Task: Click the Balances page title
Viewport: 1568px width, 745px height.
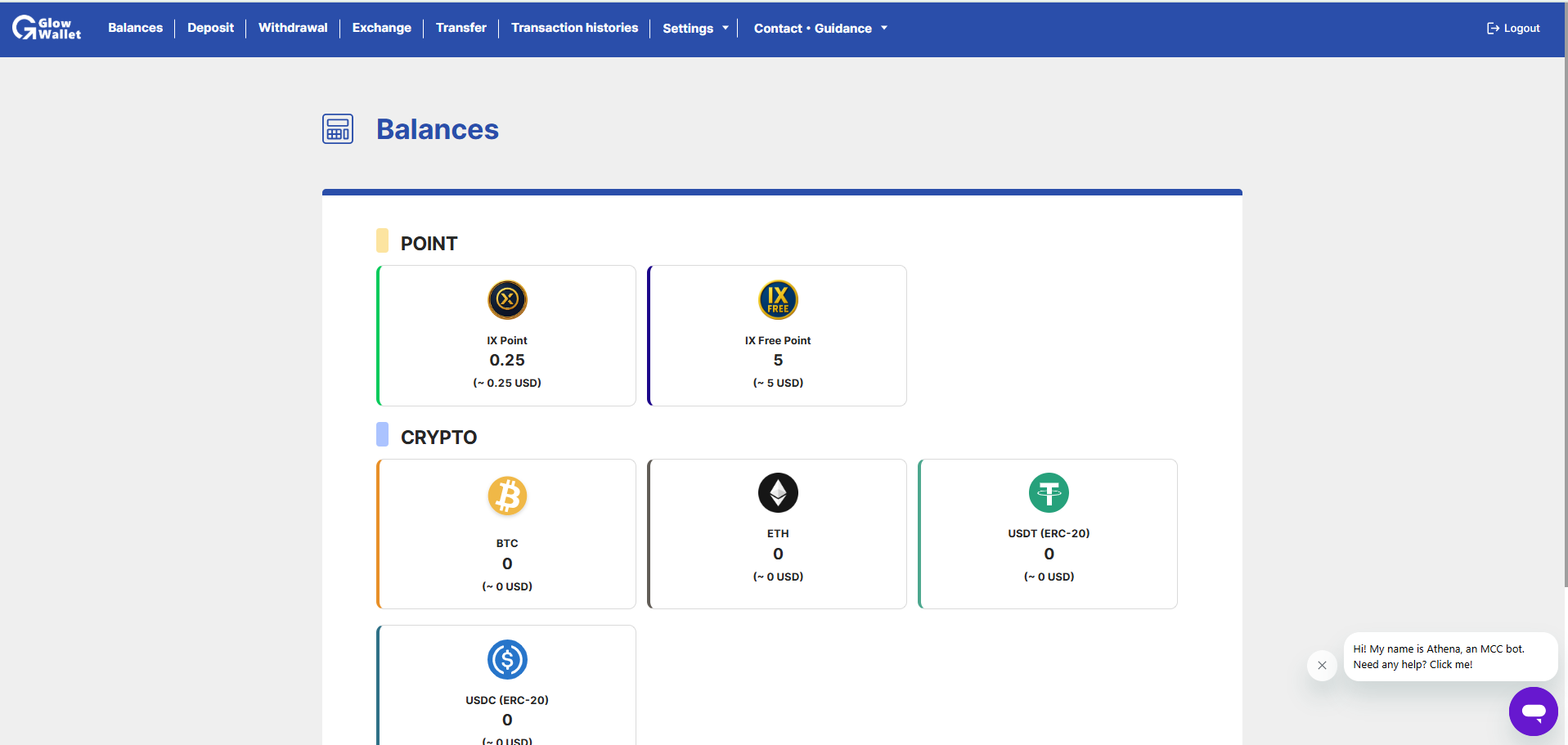Action: [x=438, y=129]
